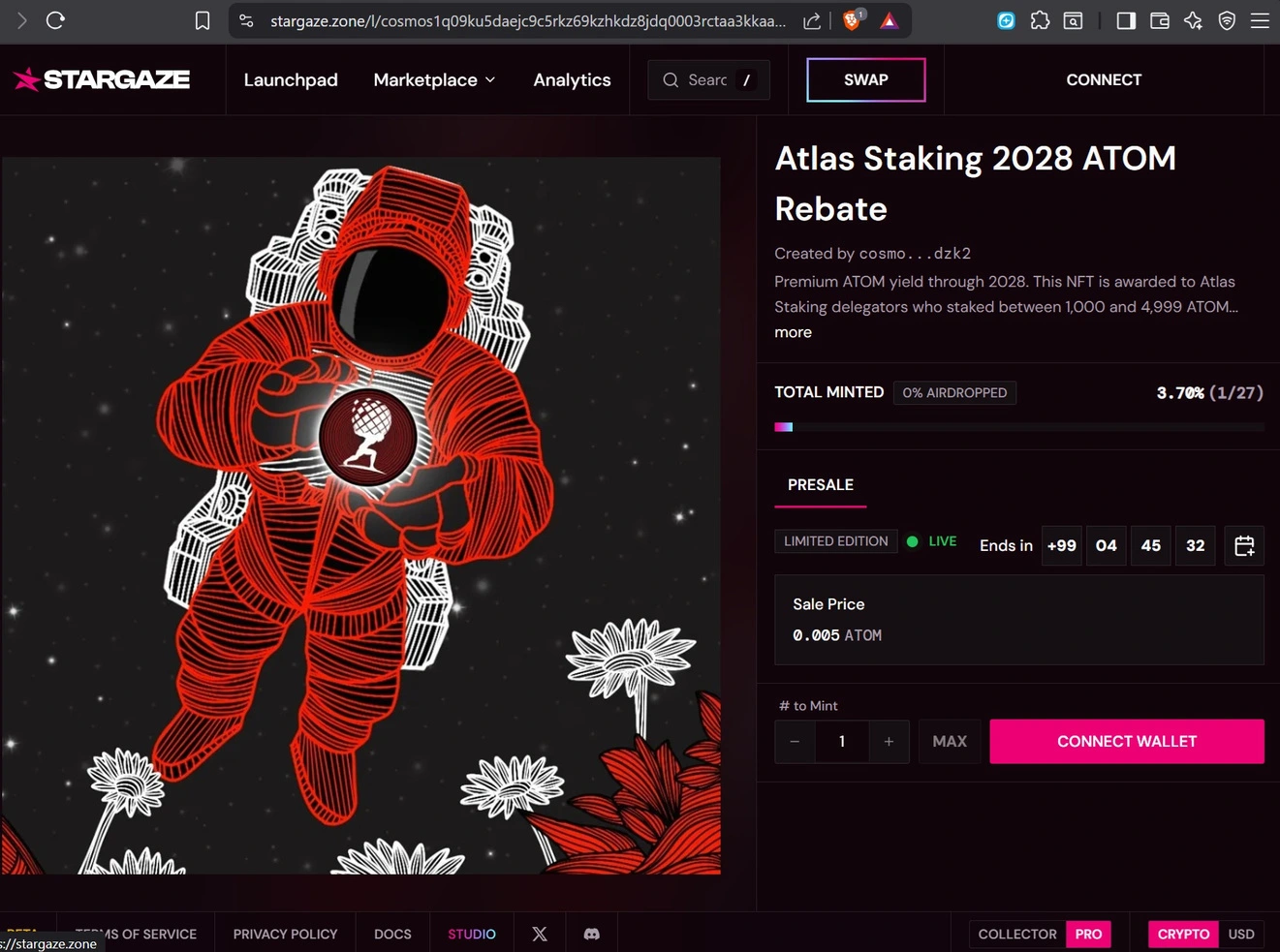This screenshot has height=952, width=1280.
Task: Add sale end date to calendar
Action: (1244, 545)
